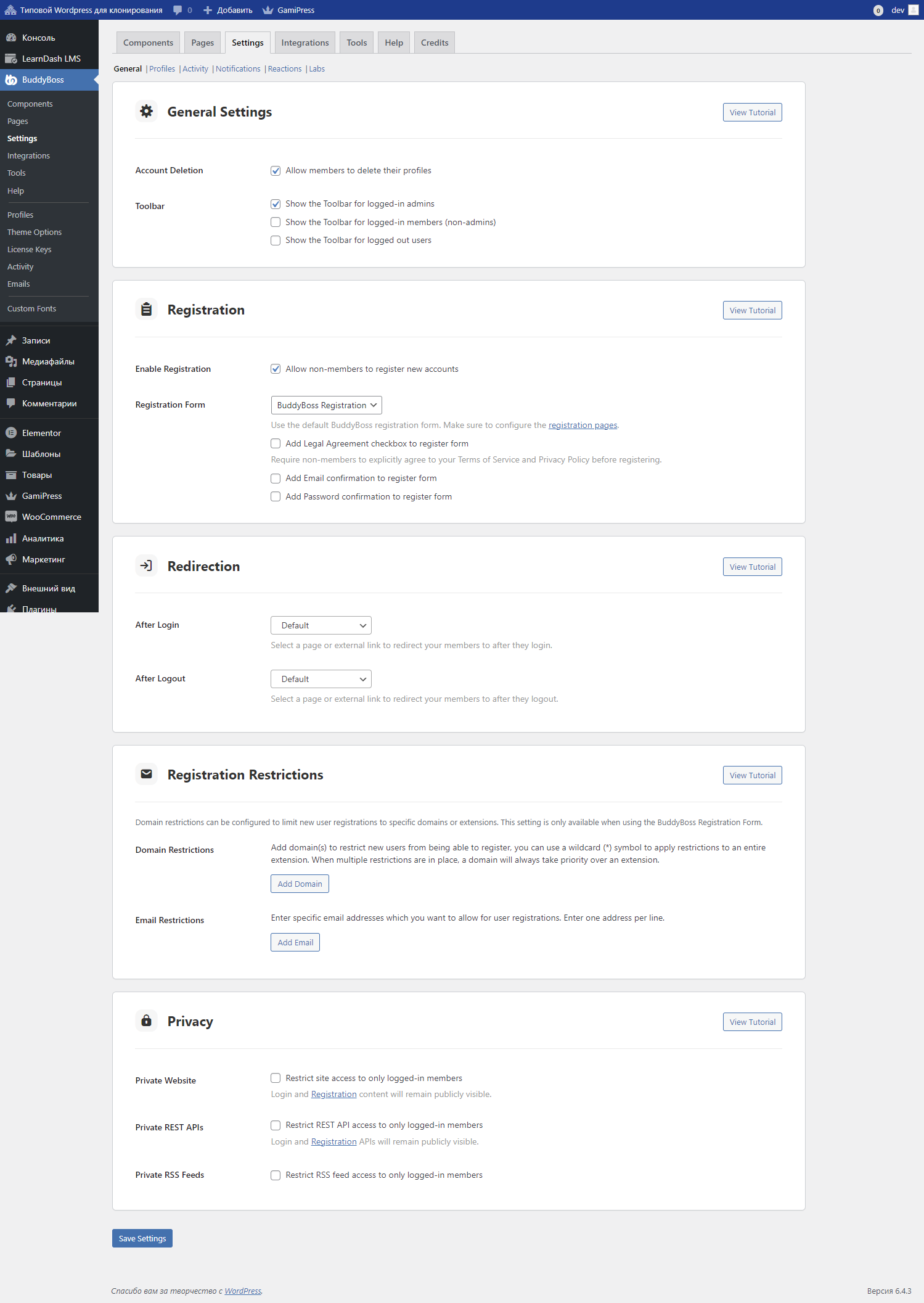
Task: Open the Labs settings subtab
Action: coord(317,68)
